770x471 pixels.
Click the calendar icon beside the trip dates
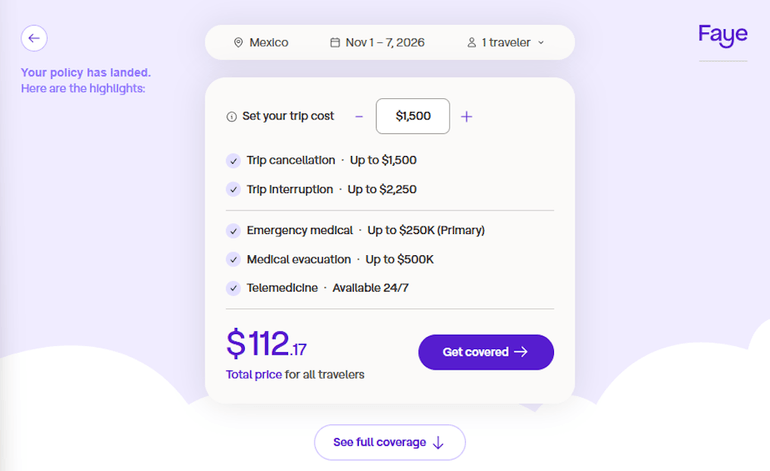[x=335, y=43]
